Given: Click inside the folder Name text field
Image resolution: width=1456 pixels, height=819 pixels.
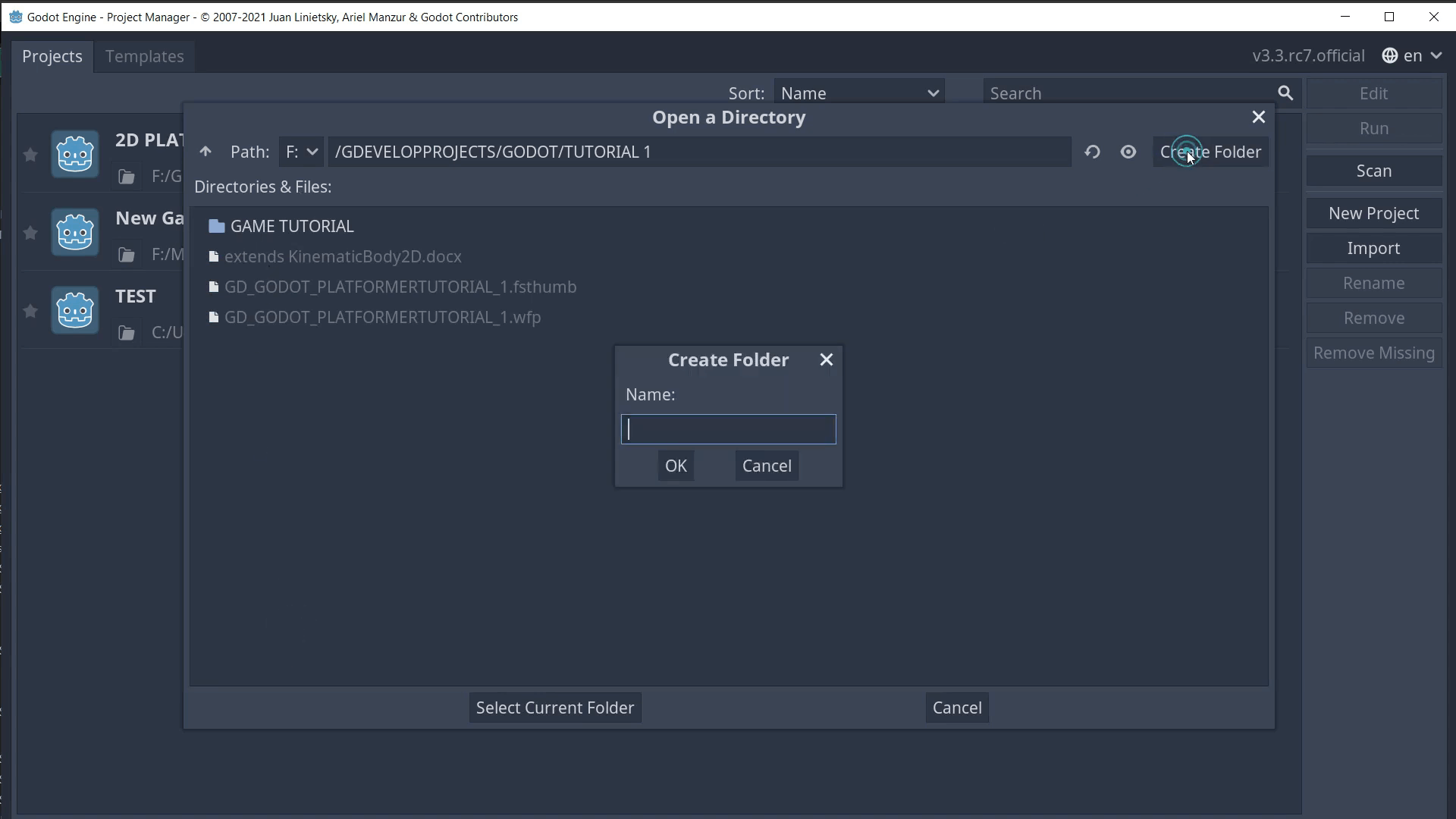Looking at the screenshot, I should click(727, 428).
